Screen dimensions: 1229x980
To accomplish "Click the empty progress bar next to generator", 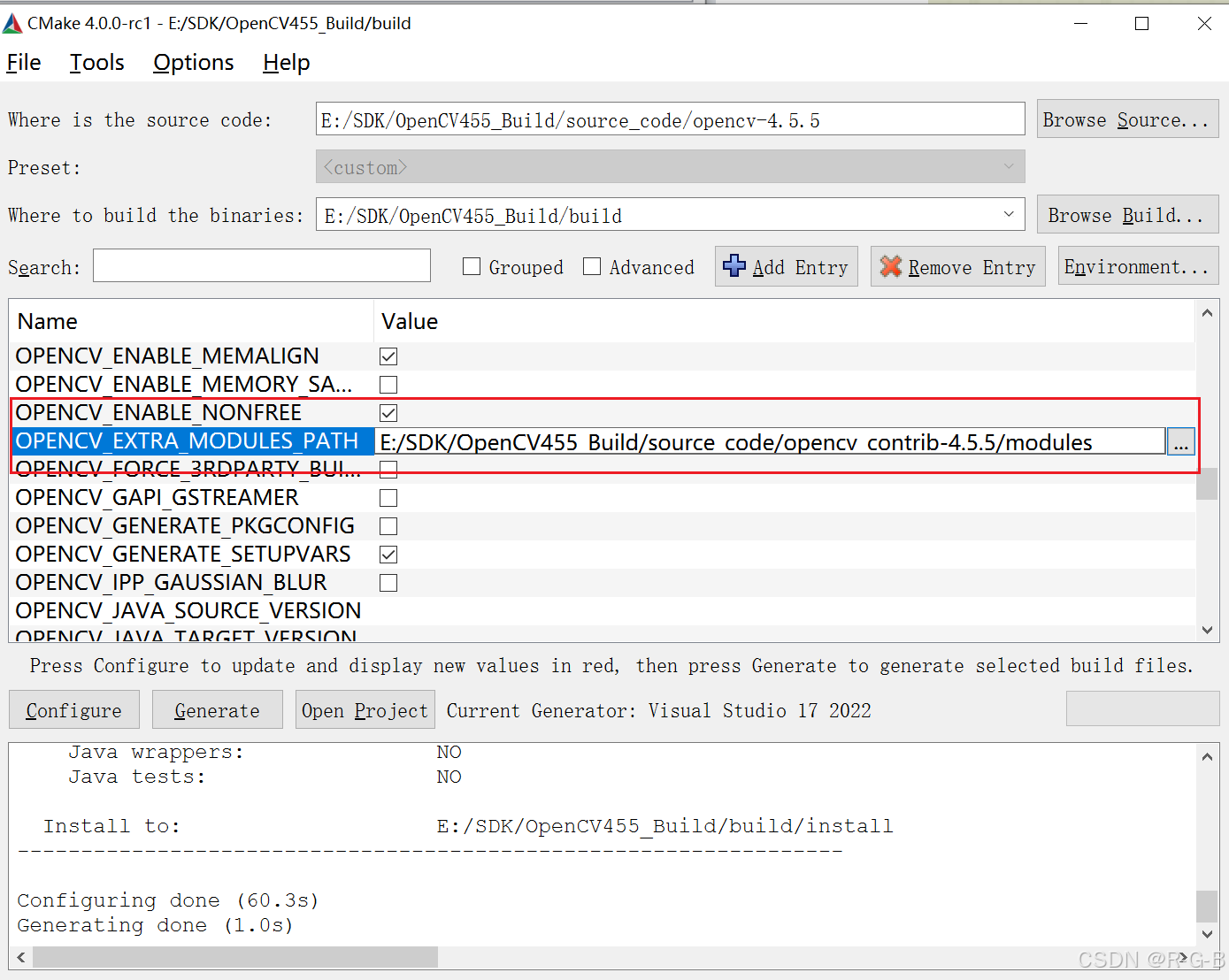I will [x=1142, y=709].
